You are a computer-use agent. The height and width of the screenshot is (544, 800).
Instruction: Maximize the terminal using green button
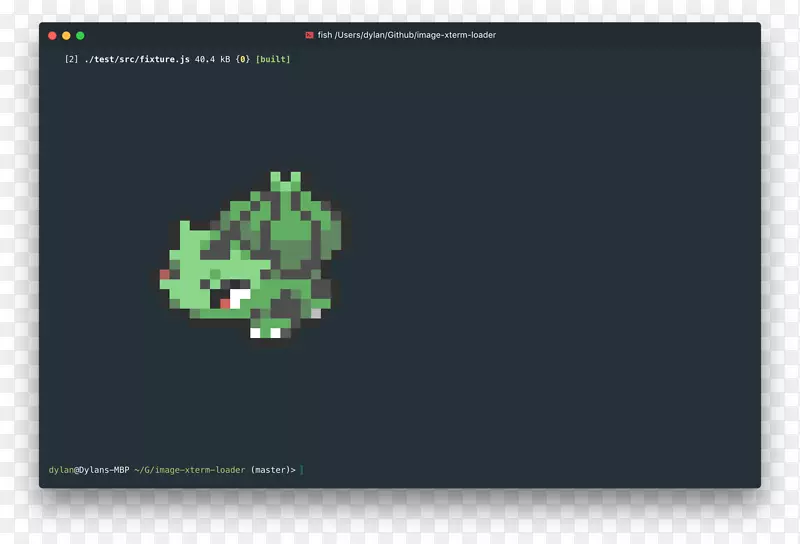click(81, 35)
